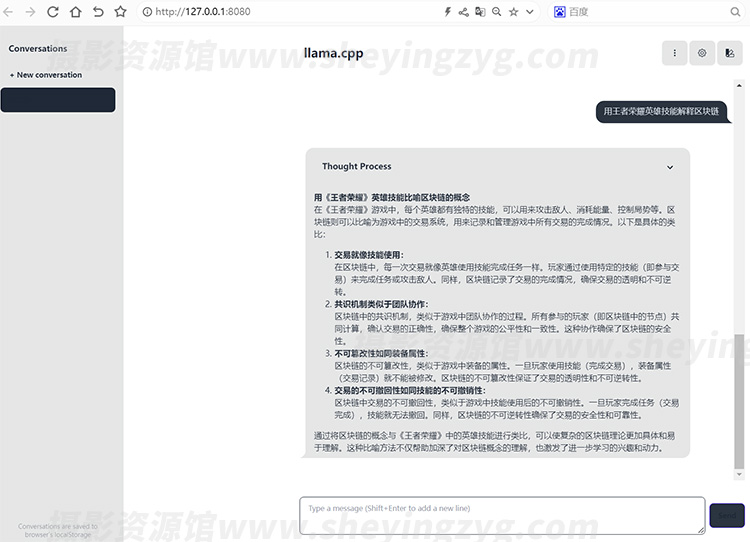This screenshot has width=750, height=542.
Task: Click the share icon in address bar
Action: [x=464, y=12]
